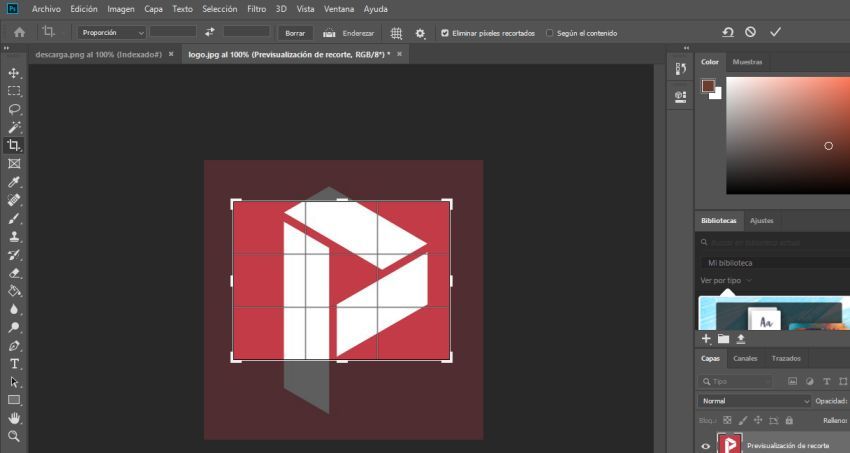Switch to the descarga.png document tab
The image size is (850, 453).
(98, 55)
